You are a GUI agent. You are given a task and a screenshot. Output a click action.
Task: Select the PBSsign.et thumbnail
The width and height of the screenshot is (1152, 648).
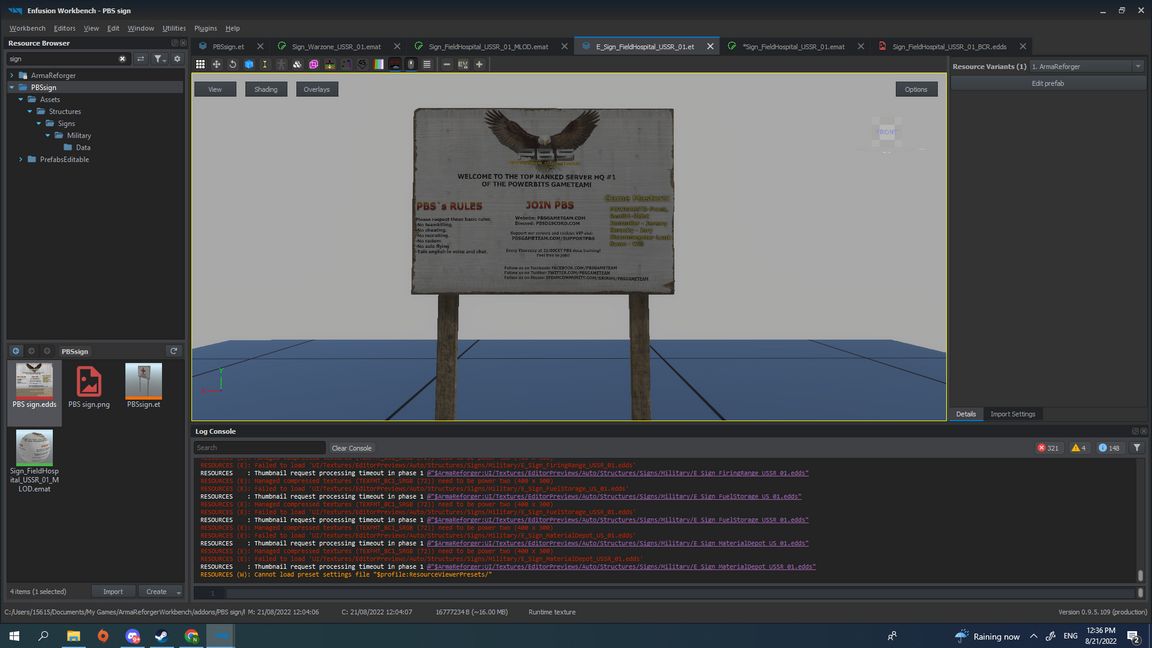click(143, 386)
